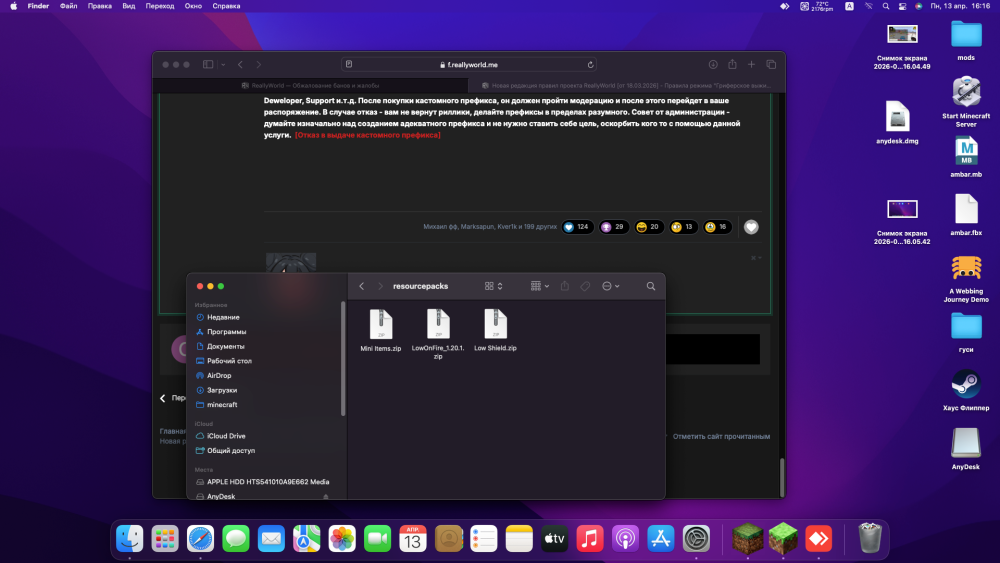Open A Webbing Journey Demo icon
The height and width of the screenshot is (563, 1000).
(966, 279)
